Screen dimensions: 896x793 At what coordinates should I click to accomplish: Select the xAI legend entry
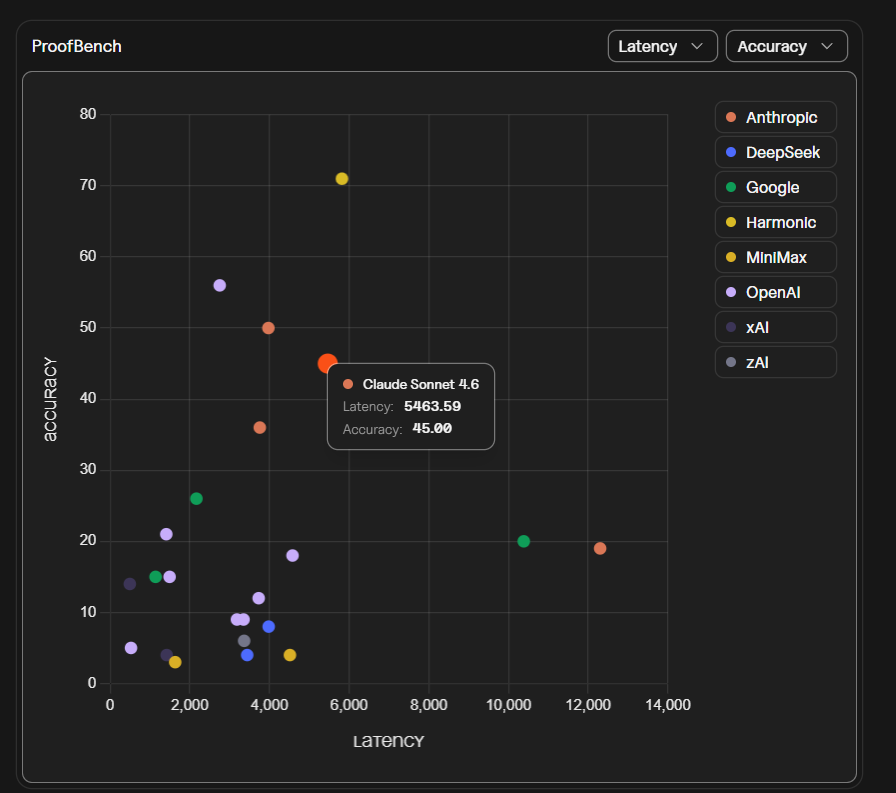[x=775, y=327]
